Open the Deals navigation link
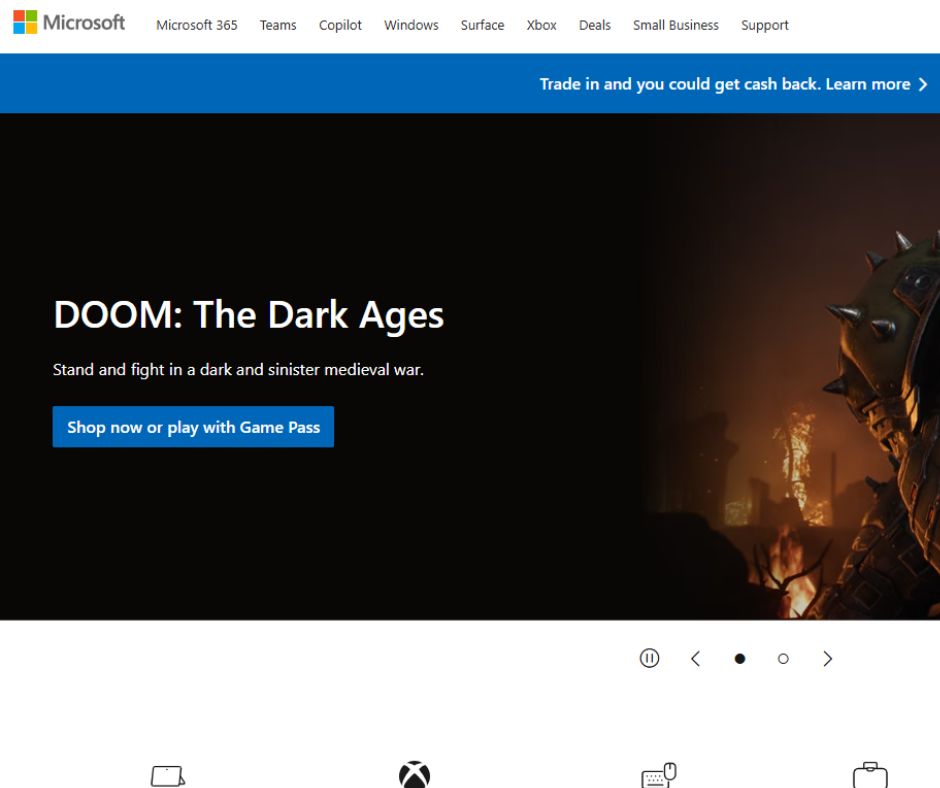940x788 pixels. pyautogui.click(x=595, y=25)
